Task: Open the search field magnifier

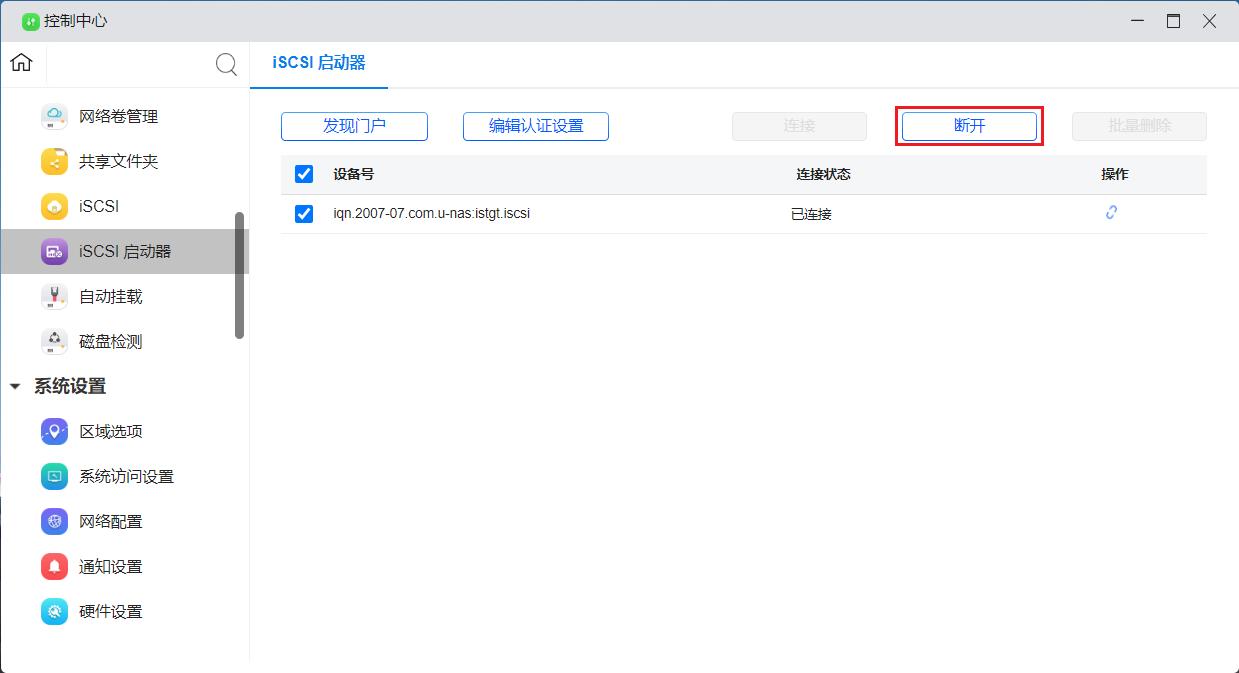Action: coord(226,63)
